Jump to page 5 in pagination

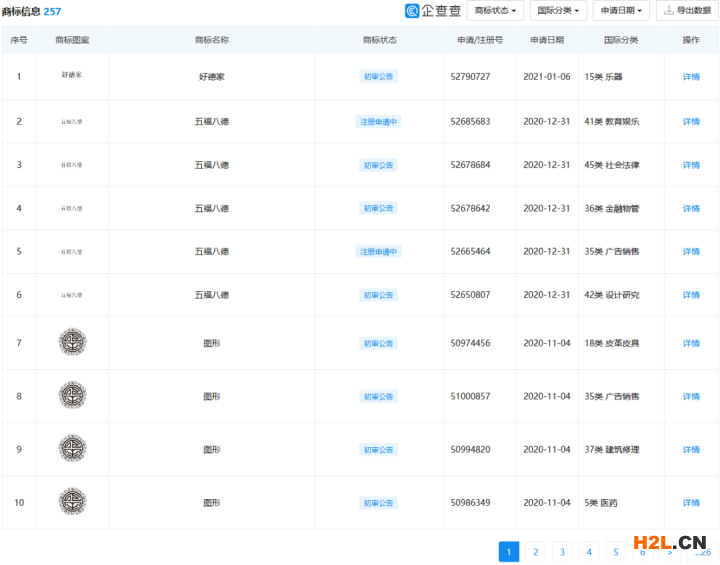617,552
